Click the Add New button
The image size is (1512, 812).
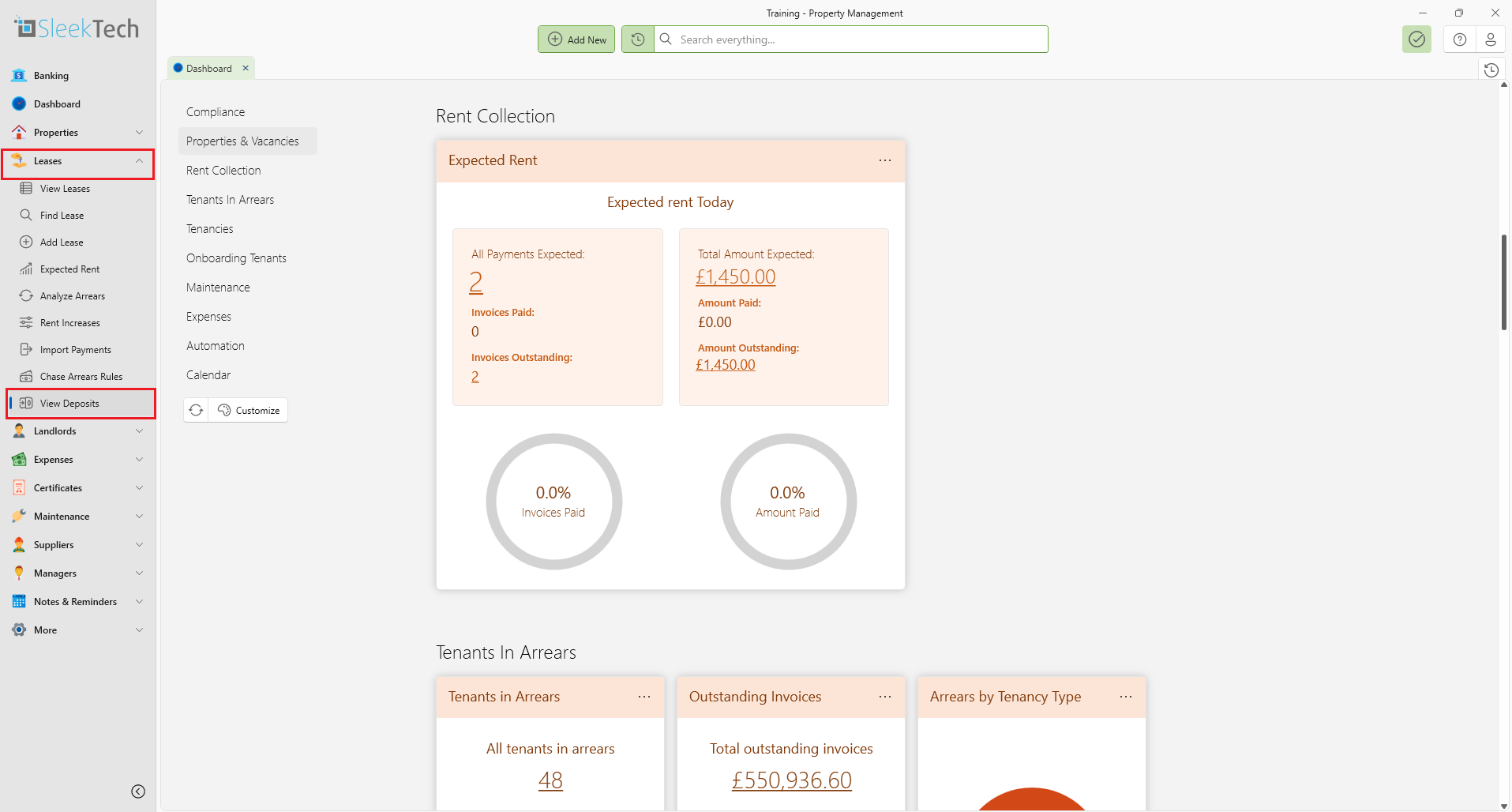[x=576, y=39]
